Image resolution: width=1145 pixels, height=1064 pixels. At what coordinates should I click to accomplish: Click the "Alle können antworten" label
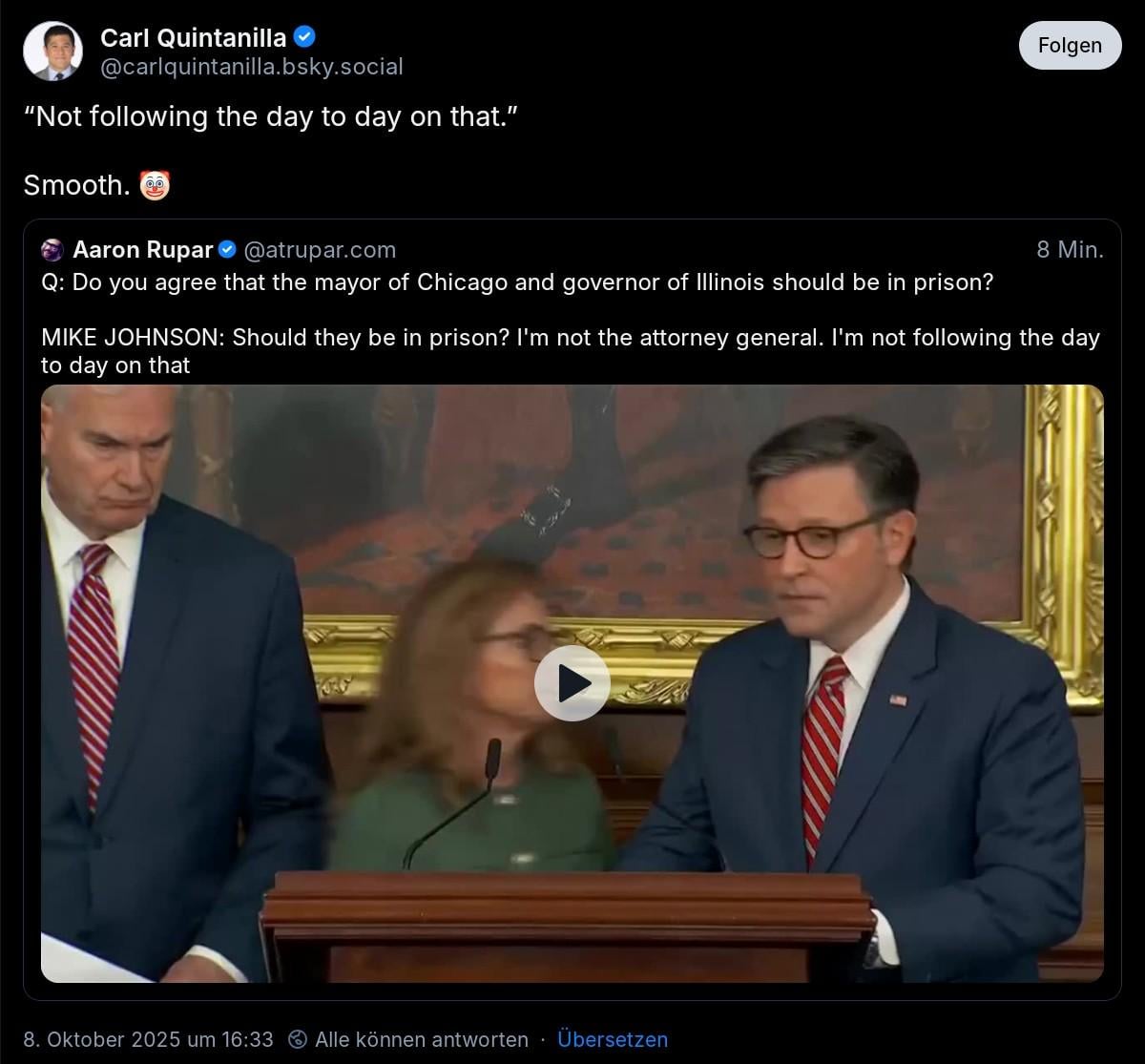[421, 1039]
